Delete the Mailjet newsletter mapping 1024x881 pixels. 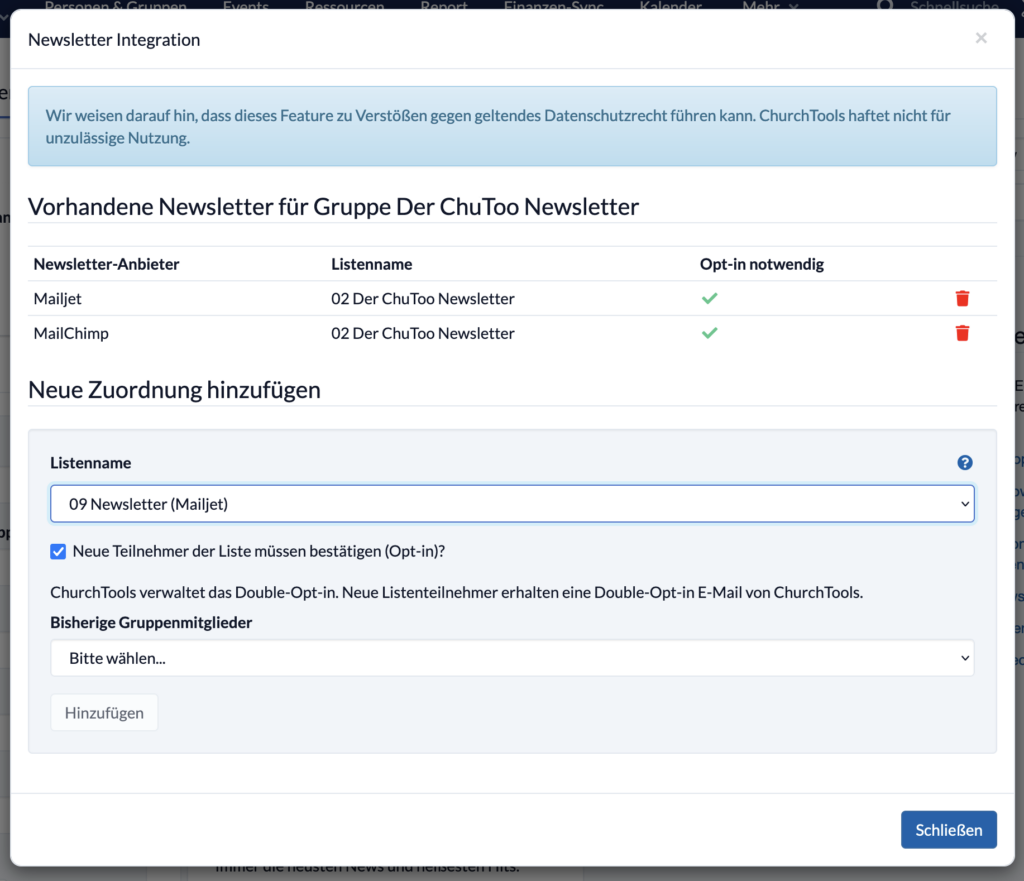pyautogui.click(x=962, y=298)
